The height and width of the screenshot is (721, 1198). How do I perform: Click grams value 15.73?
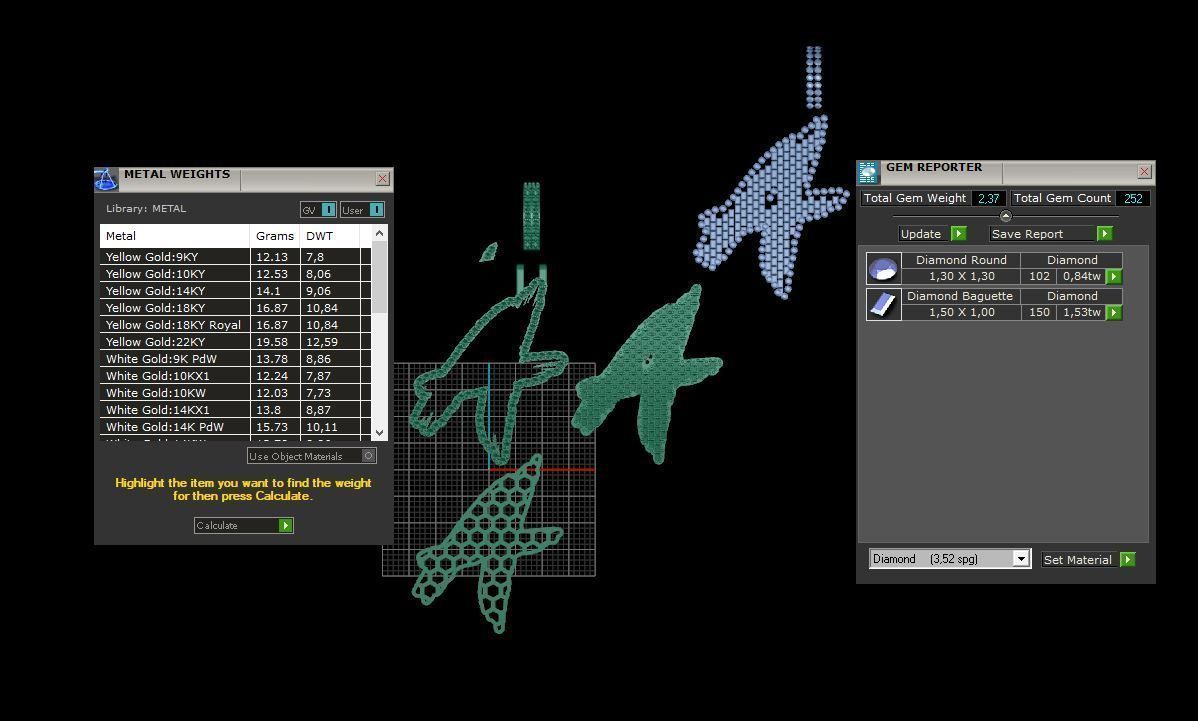pos(272,427)
